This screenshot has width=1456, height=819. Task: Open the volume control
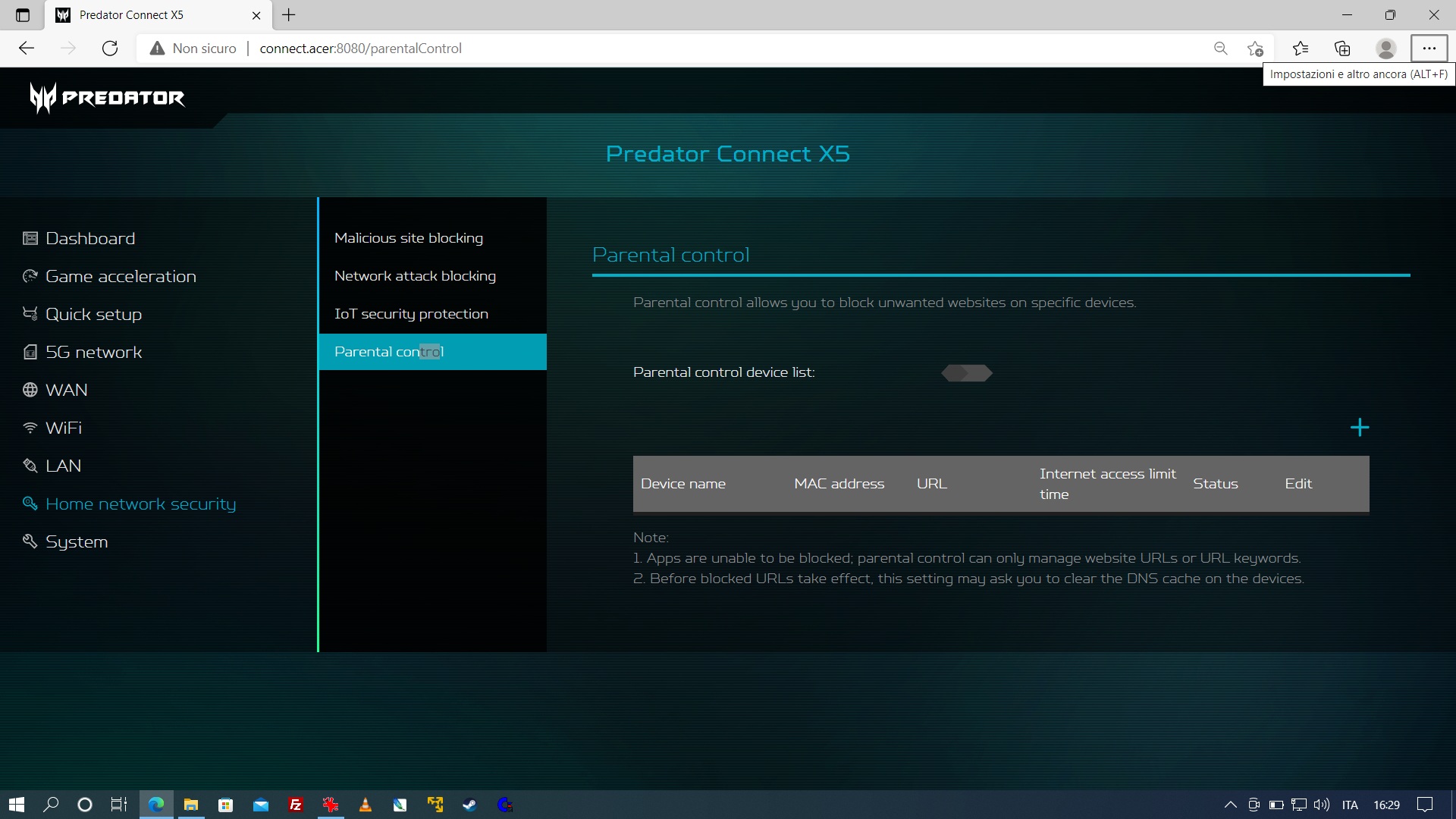pyautogui.click(x=1321, y=805)
